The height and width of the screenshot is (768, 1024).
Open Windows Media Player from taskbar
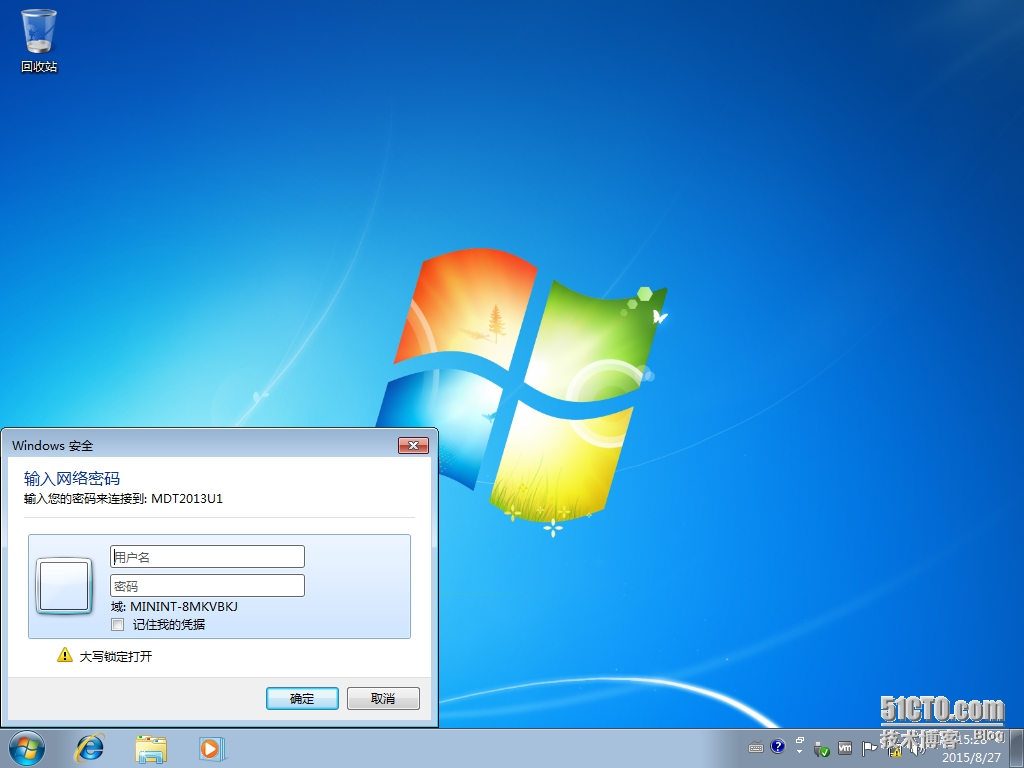pos(212,748)
